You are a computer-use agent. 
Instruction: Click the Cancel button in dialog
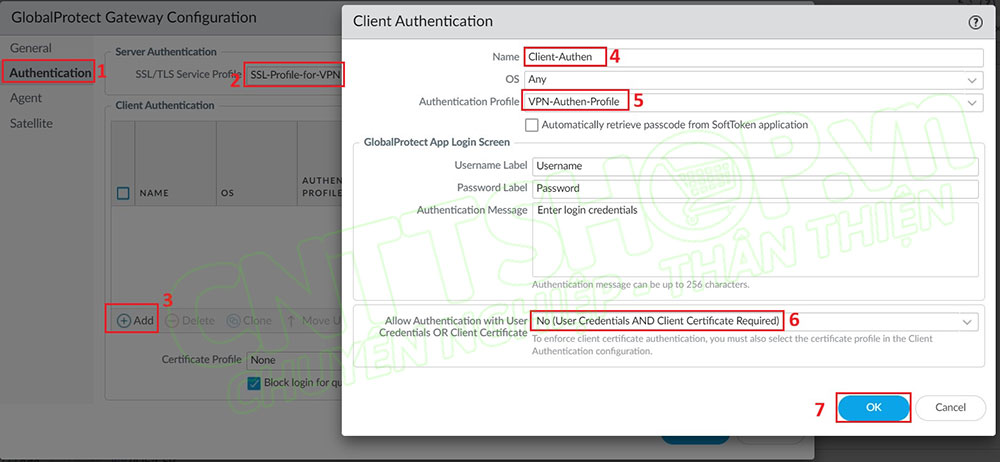click(x=950, y=407)
